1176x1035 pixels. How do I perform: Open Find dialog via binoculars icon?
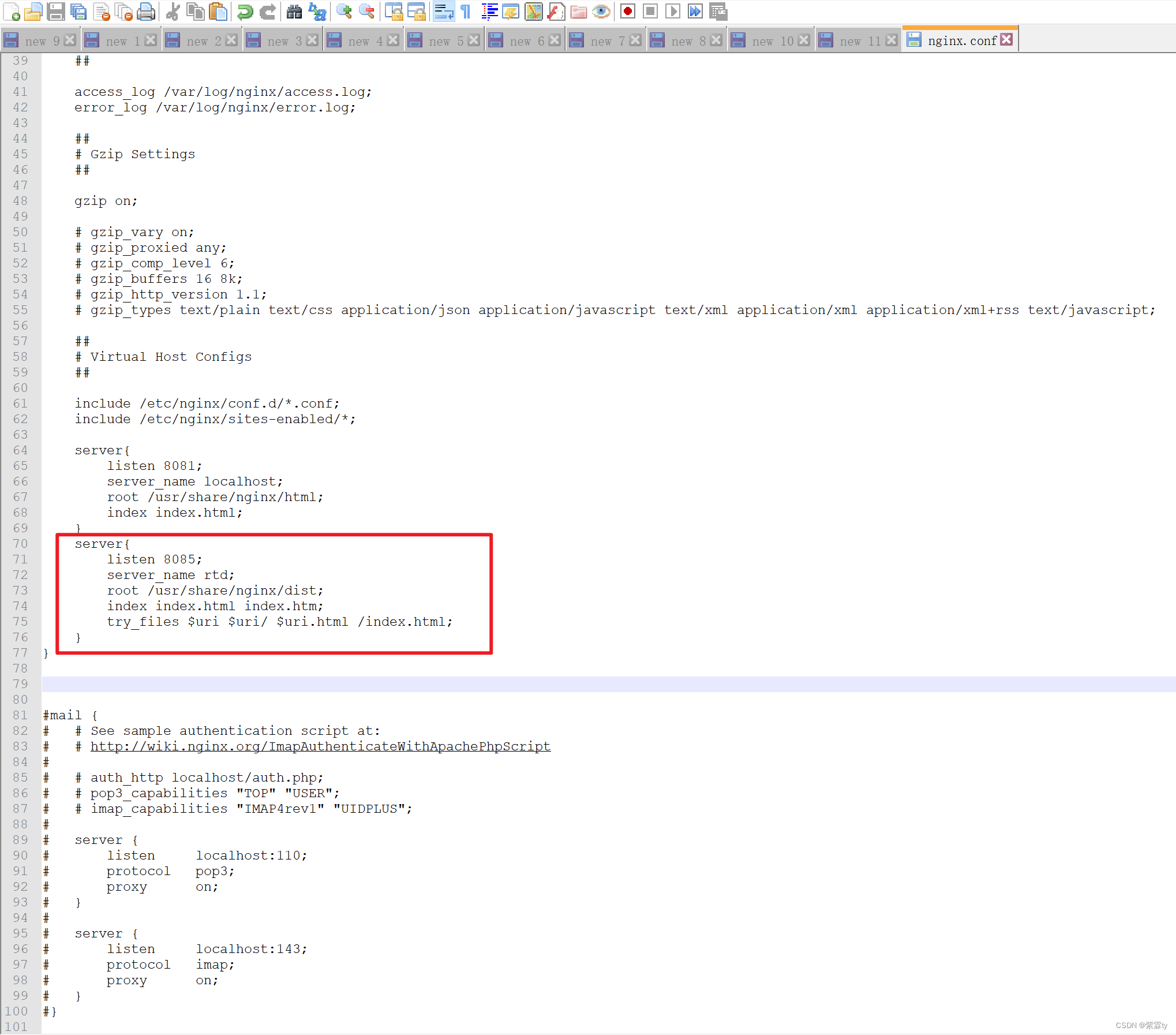[294, 11]
